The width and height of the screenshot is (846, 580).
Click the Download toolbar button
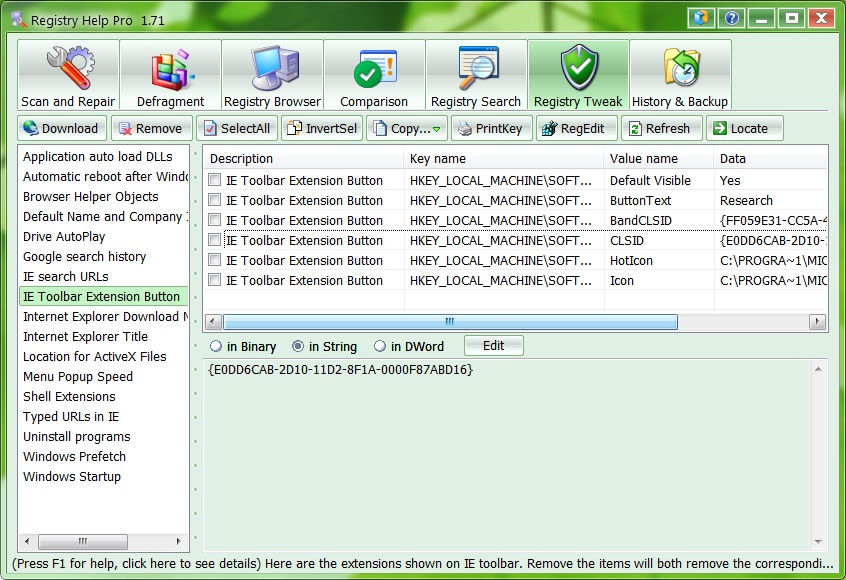pyautogui.click(x=62, y=128)
